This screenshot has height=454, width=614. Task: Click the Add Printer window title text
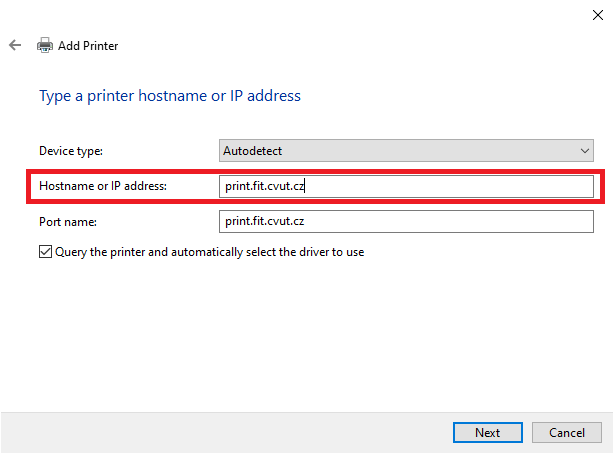tap(88, 46)
